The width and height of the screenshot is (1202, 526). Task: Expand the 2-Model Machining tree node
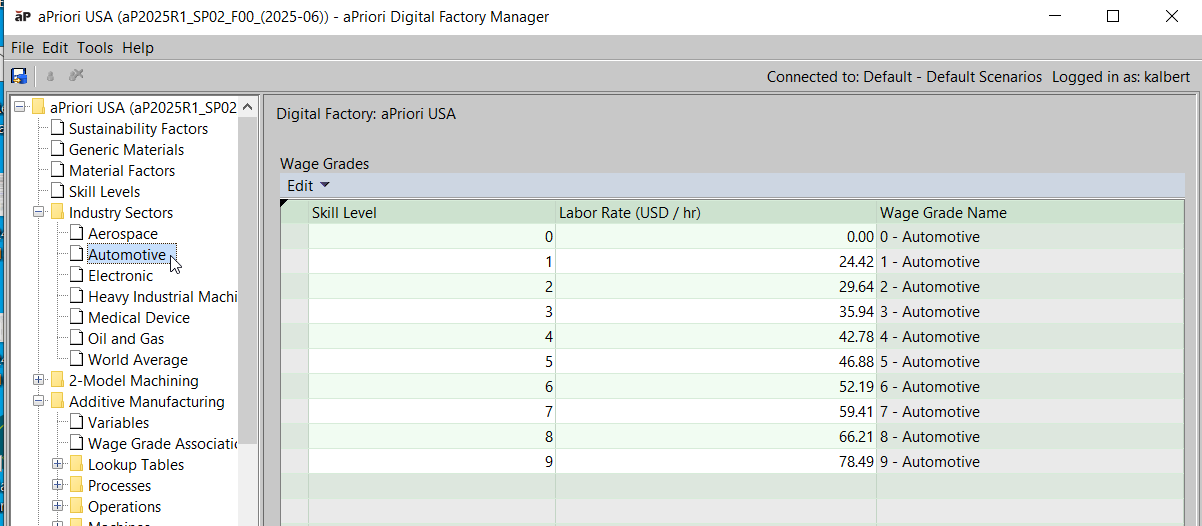point(38,380)
